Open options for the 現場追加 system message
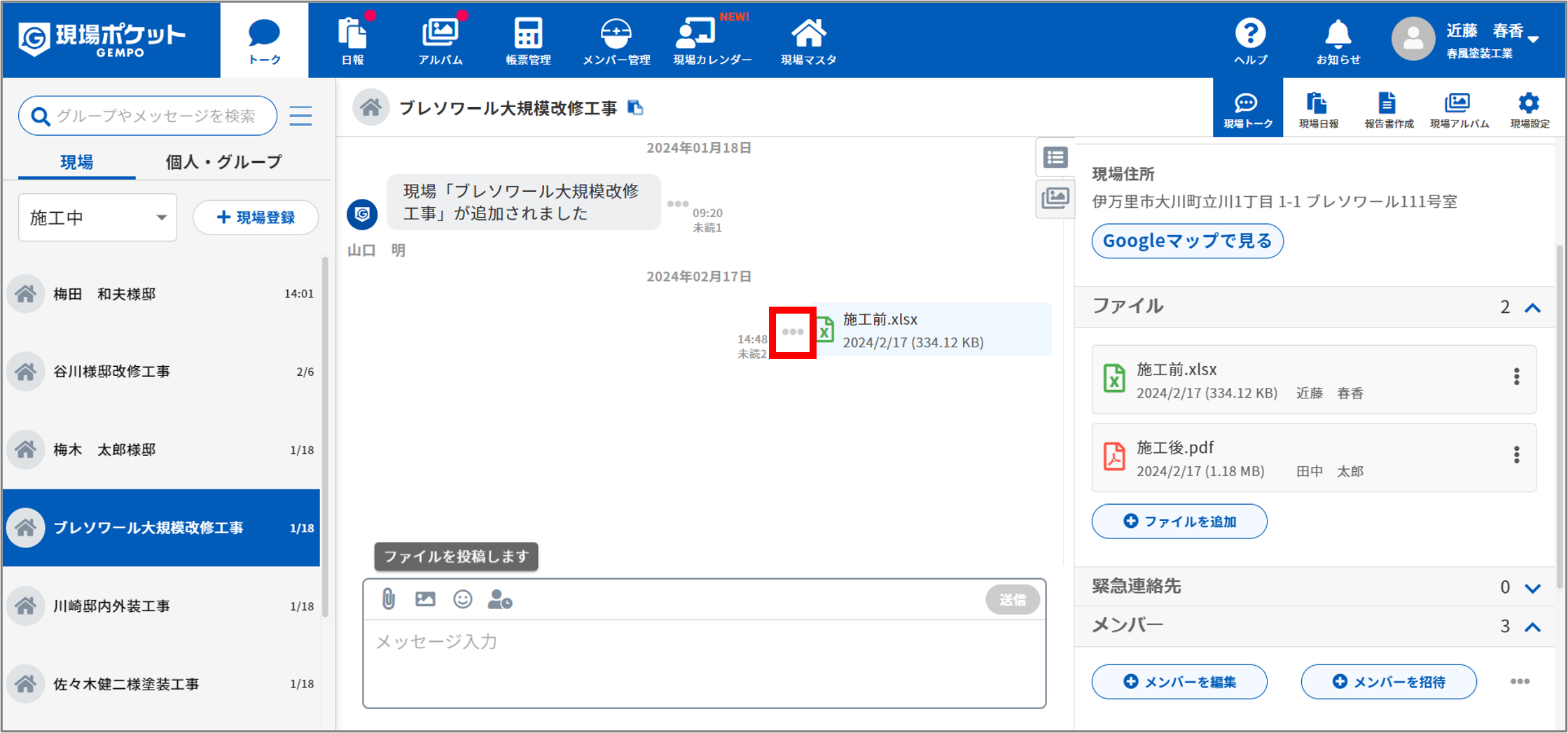The width and height of the screenshot is (1568, 733). tap(677, 204)
